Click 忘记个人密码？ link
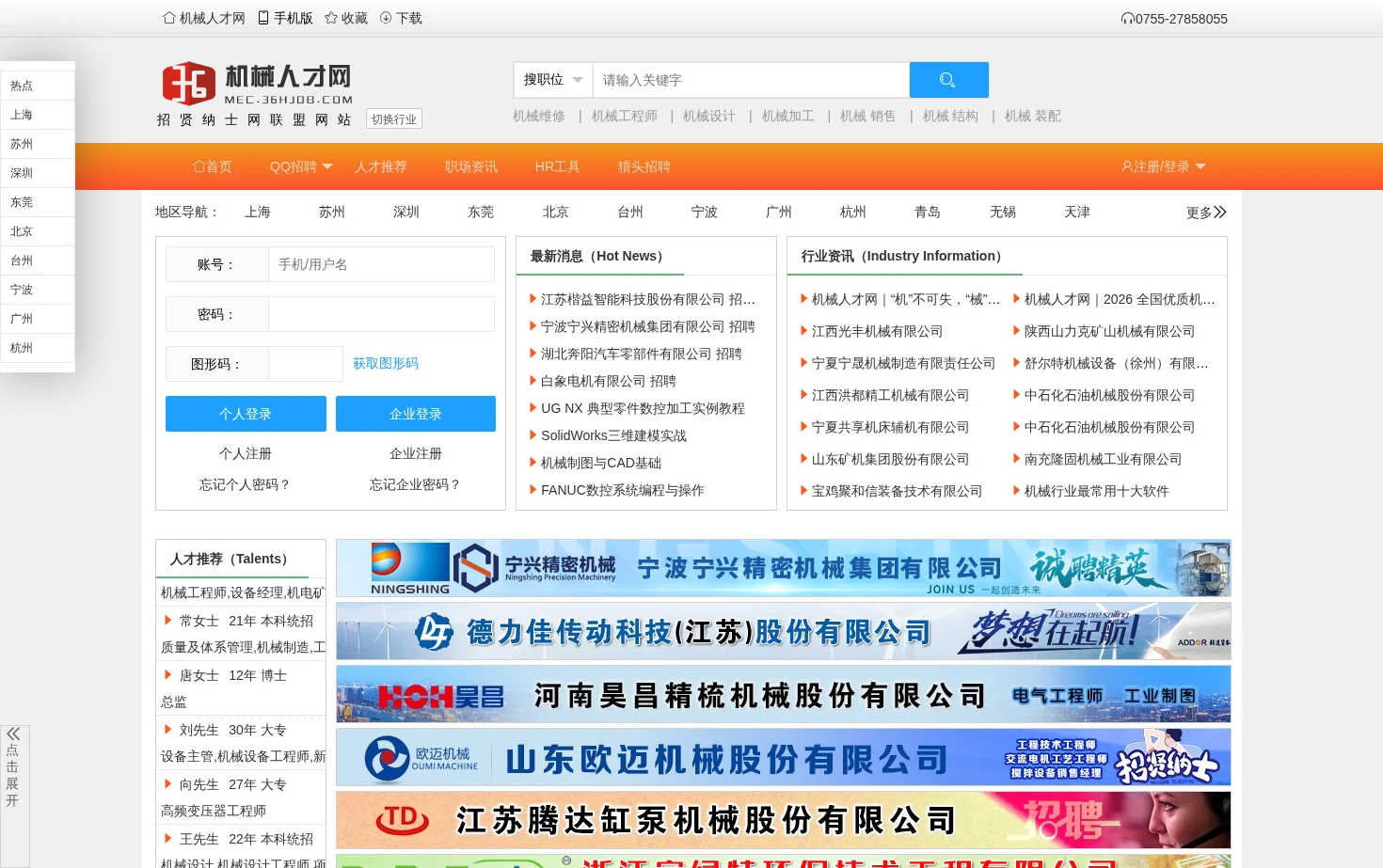This screenshot has width=1383, height=868. pos(246,484)
